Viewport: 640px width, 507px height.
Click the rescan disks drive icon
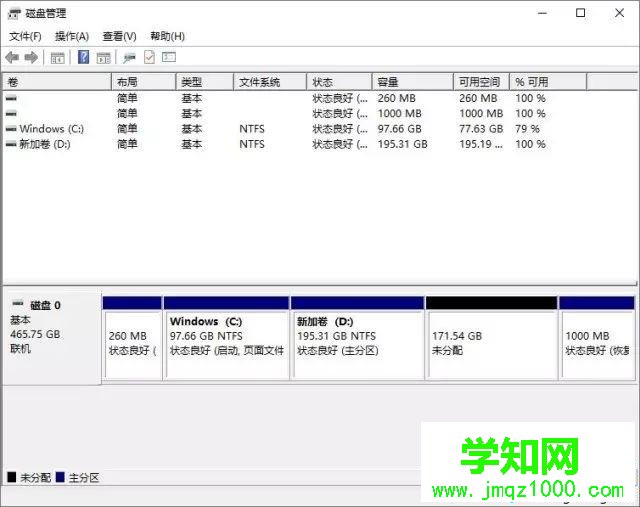(x=129, y=58)
